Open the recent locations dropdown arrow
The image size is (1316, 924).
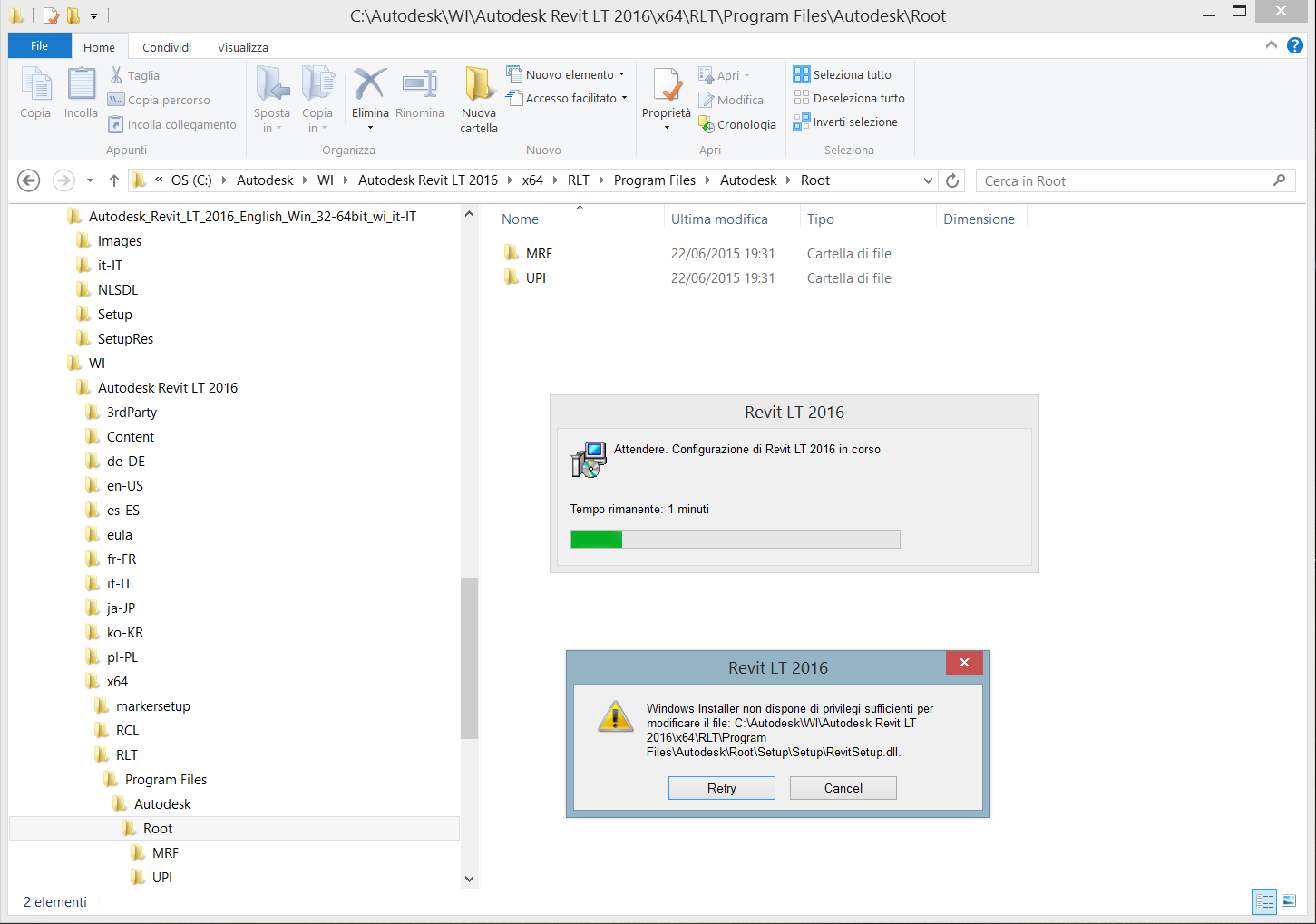tap(90, 180)
